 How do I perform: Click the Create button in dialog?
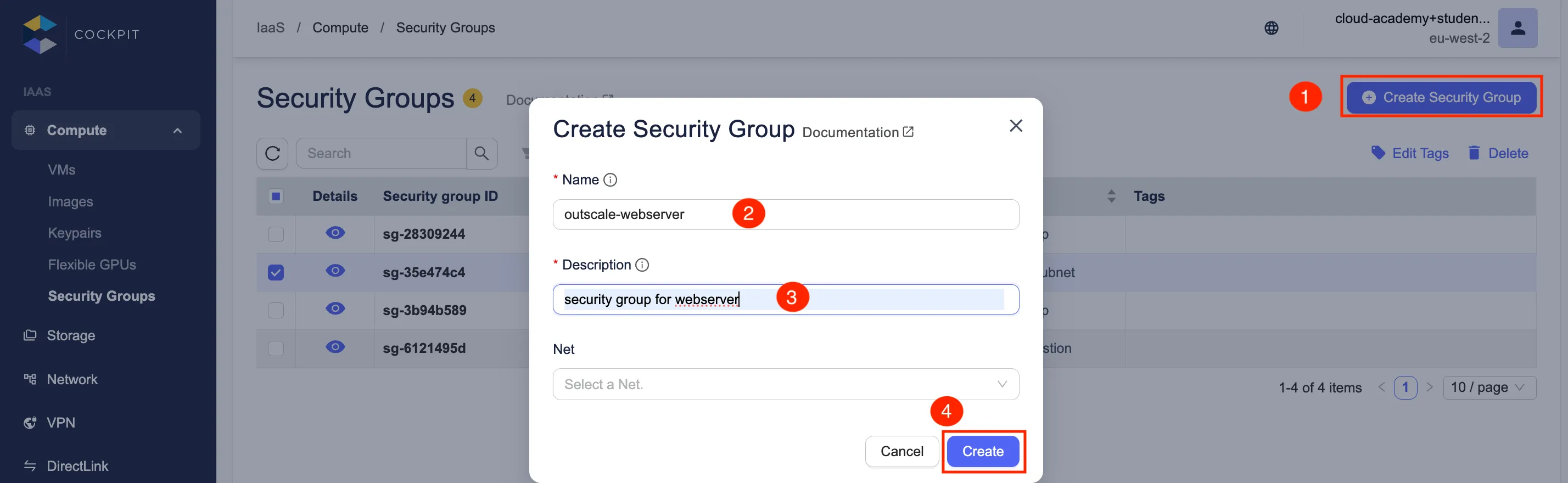click(982, 451)
